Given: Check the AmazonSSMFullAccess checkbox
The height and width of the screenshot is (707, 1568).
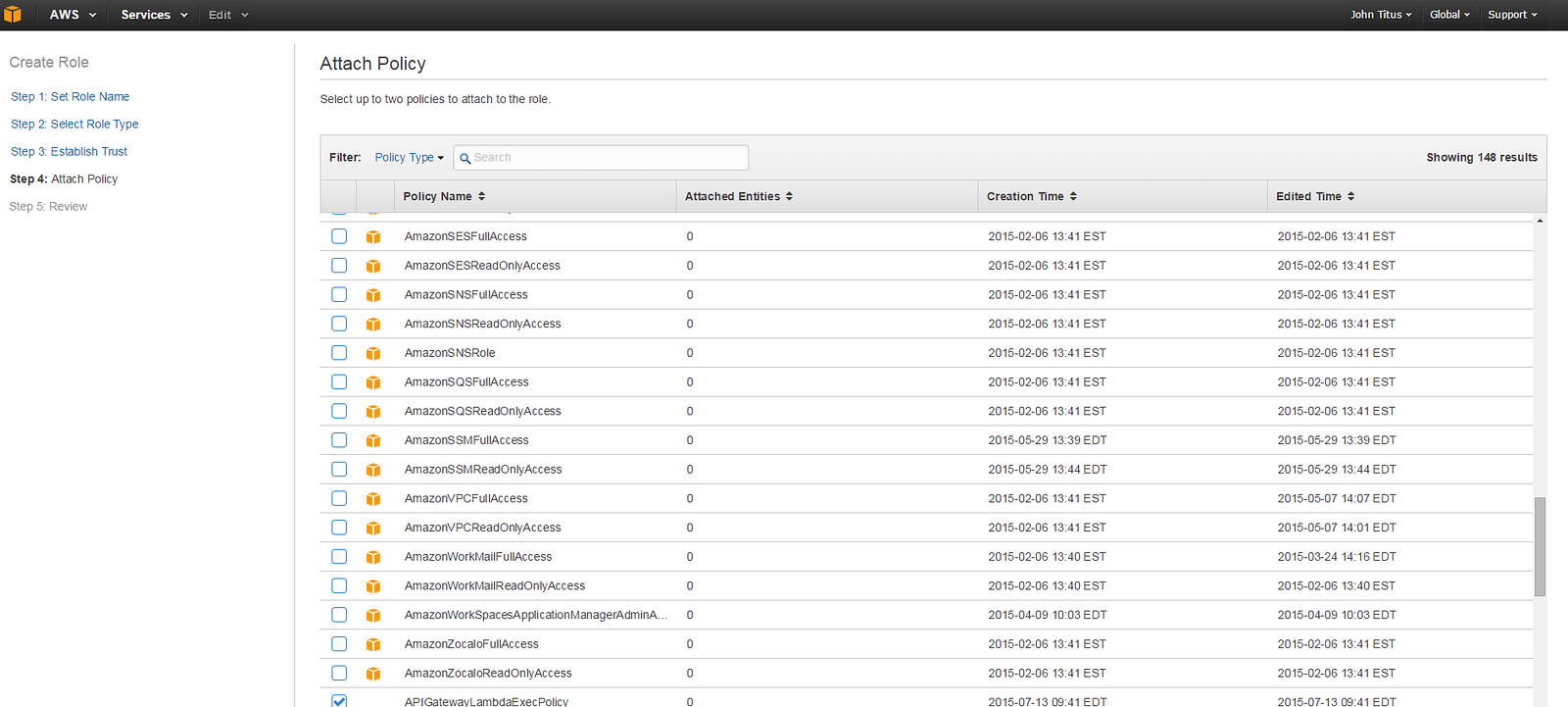Looking at the screenshot, I should (x=339, y=440).
